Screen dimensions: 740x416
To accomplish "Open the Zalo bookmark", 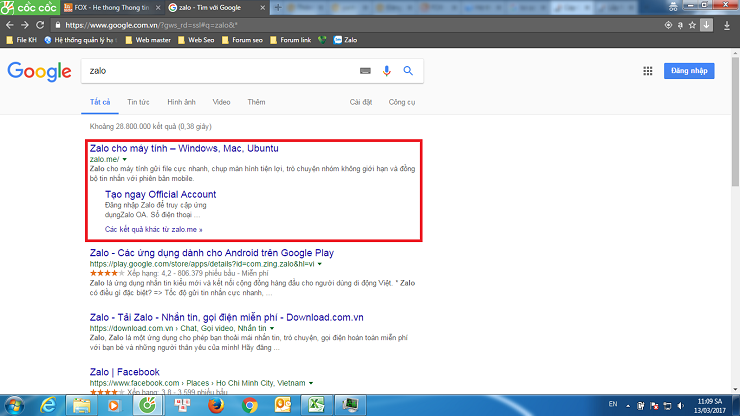I will coord(345,40).
